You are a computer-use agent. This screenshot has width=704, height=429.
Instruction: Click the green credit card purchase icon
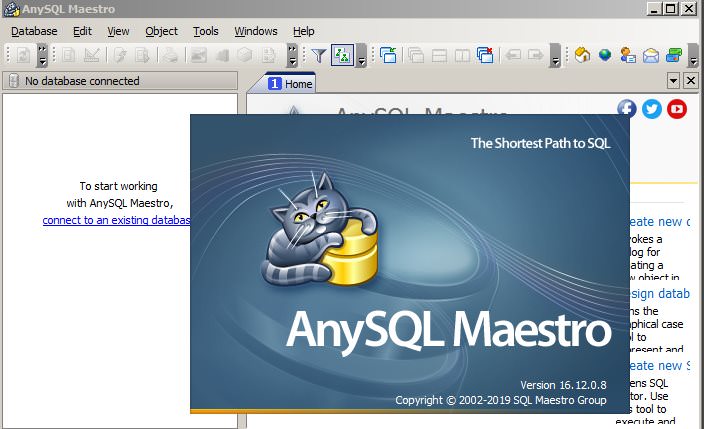tap(674, 55)
